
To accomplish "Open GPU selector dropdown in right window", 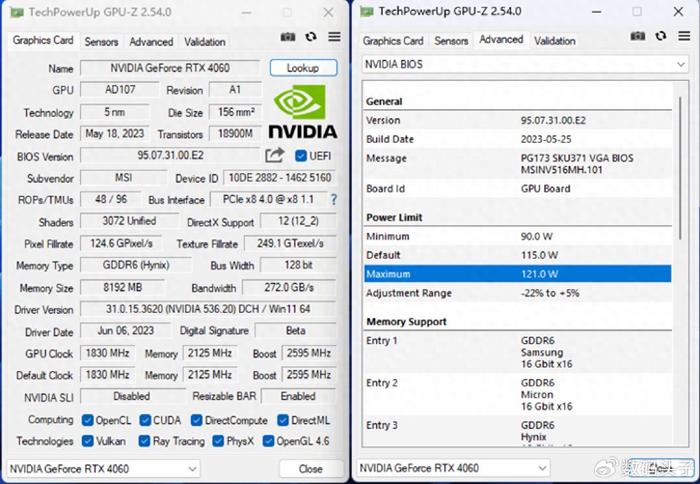I will (x=453, y=468).
